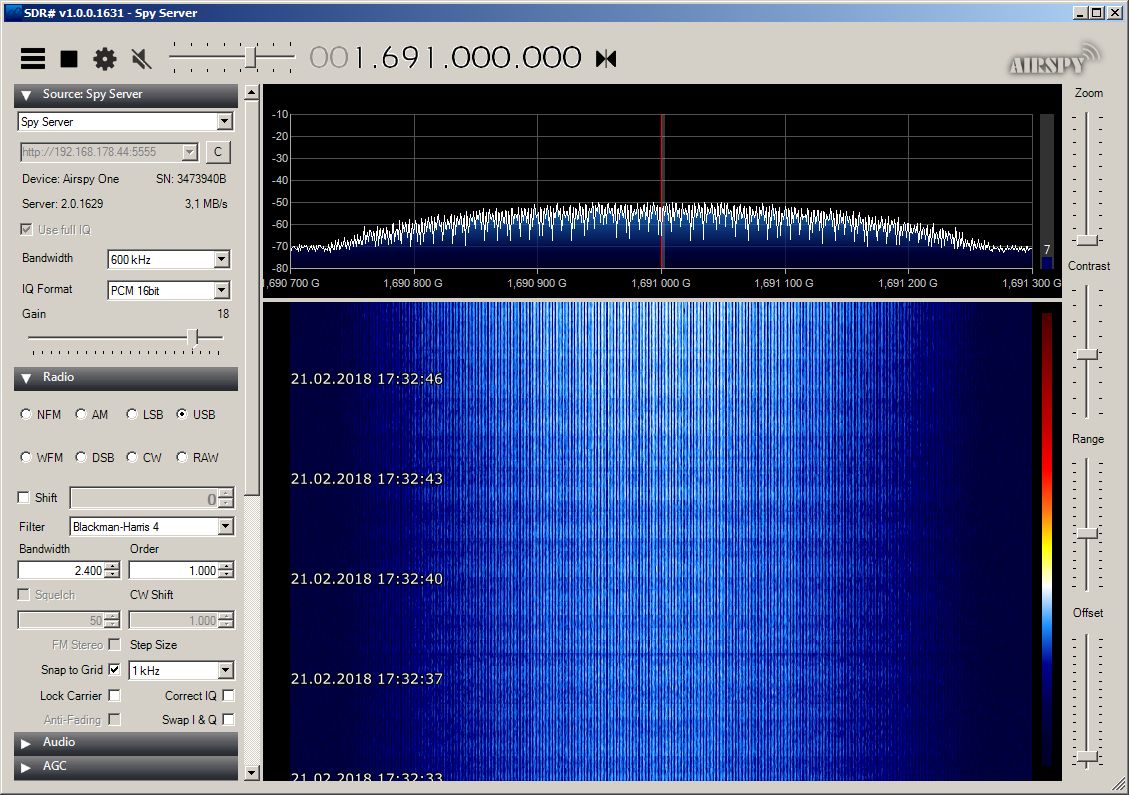1129x795 pixels.
Task: Expand the Audio panel
Action: click(x=27, y=743)
